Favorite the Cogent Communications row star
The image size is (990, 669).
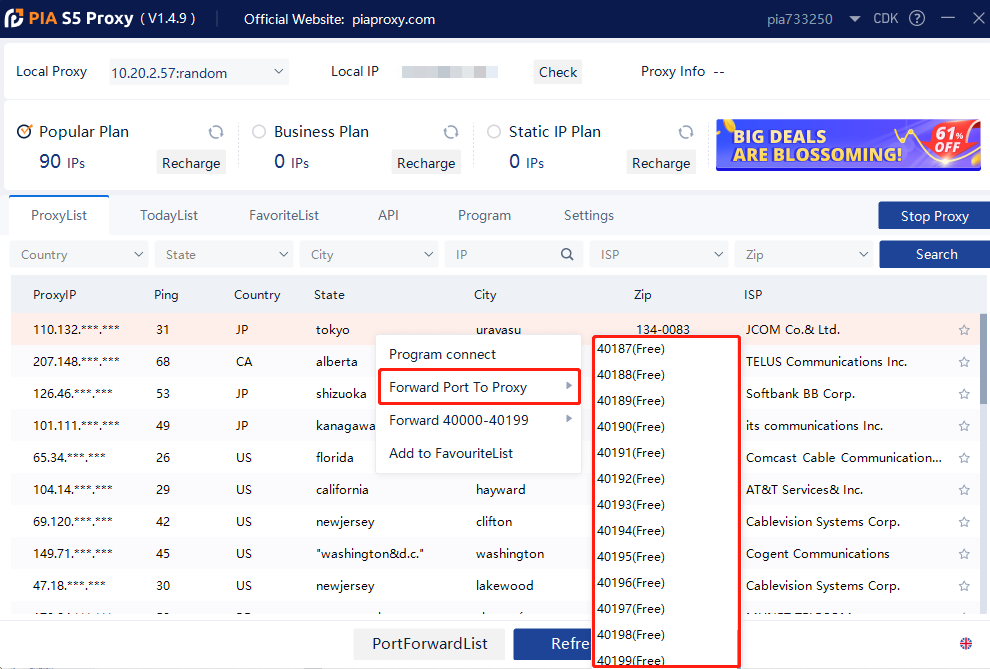pos(964,554)
